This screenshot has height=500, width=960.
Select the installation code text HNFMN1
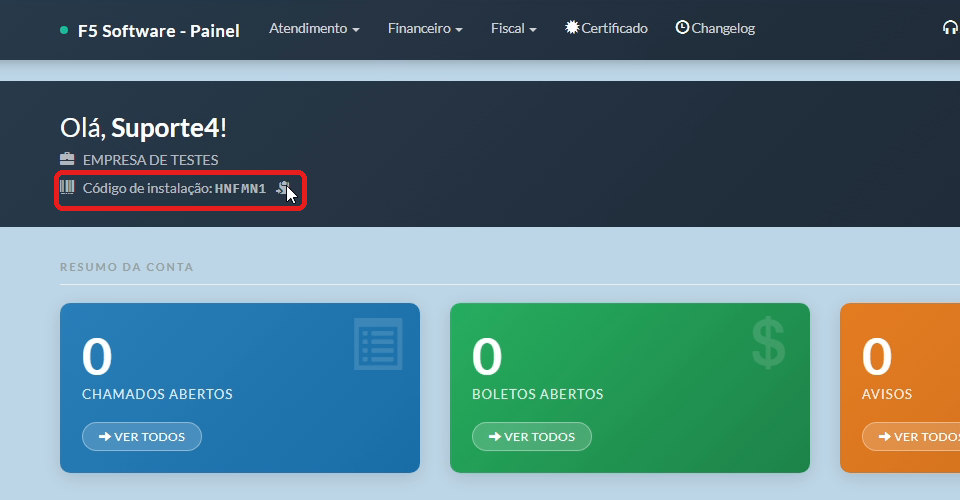[240, 188]
